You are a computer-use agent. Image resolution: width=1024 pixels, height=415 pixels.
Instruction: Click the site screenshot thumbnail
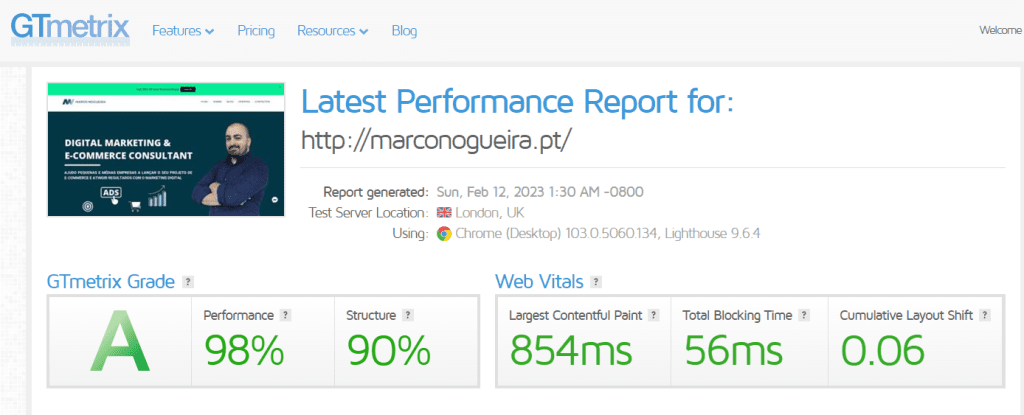click(x=166, y=149)
